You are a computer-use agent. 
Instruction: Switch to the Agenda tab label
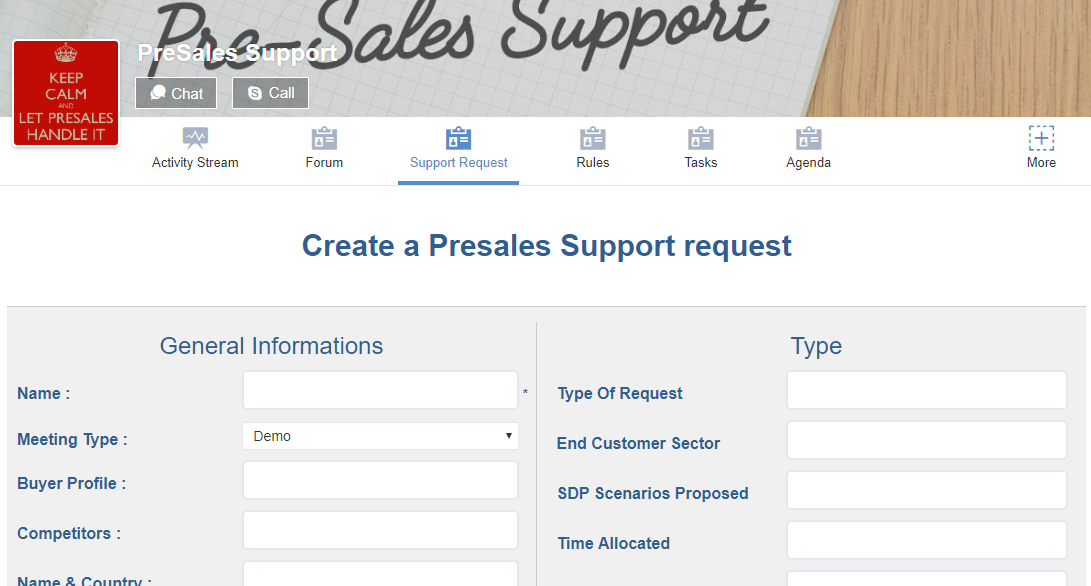(809, 162)
